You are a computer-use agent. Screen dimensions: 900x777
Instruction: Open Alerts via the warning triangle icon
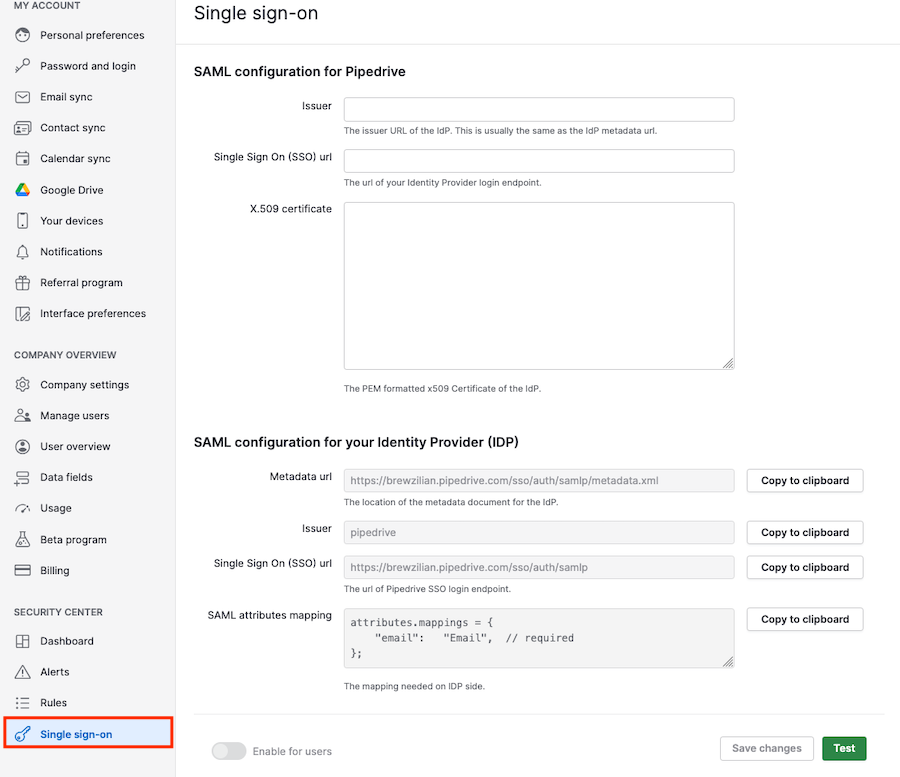(x=22, y=671)
